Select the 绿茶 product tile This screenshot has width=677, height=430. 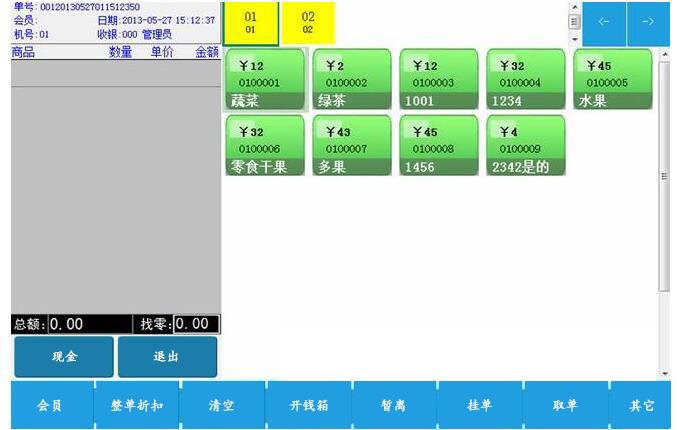click(x=352, y=79)
